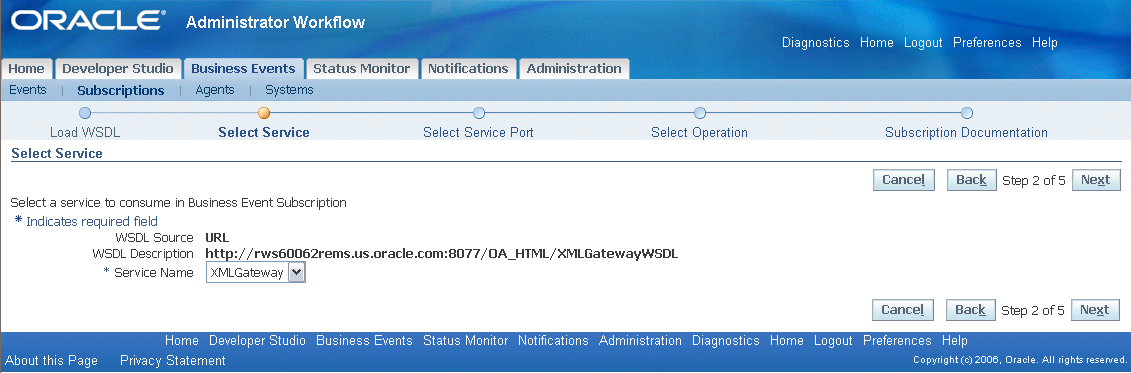Click the Select Service Port step label

click(x=478, y=133)
